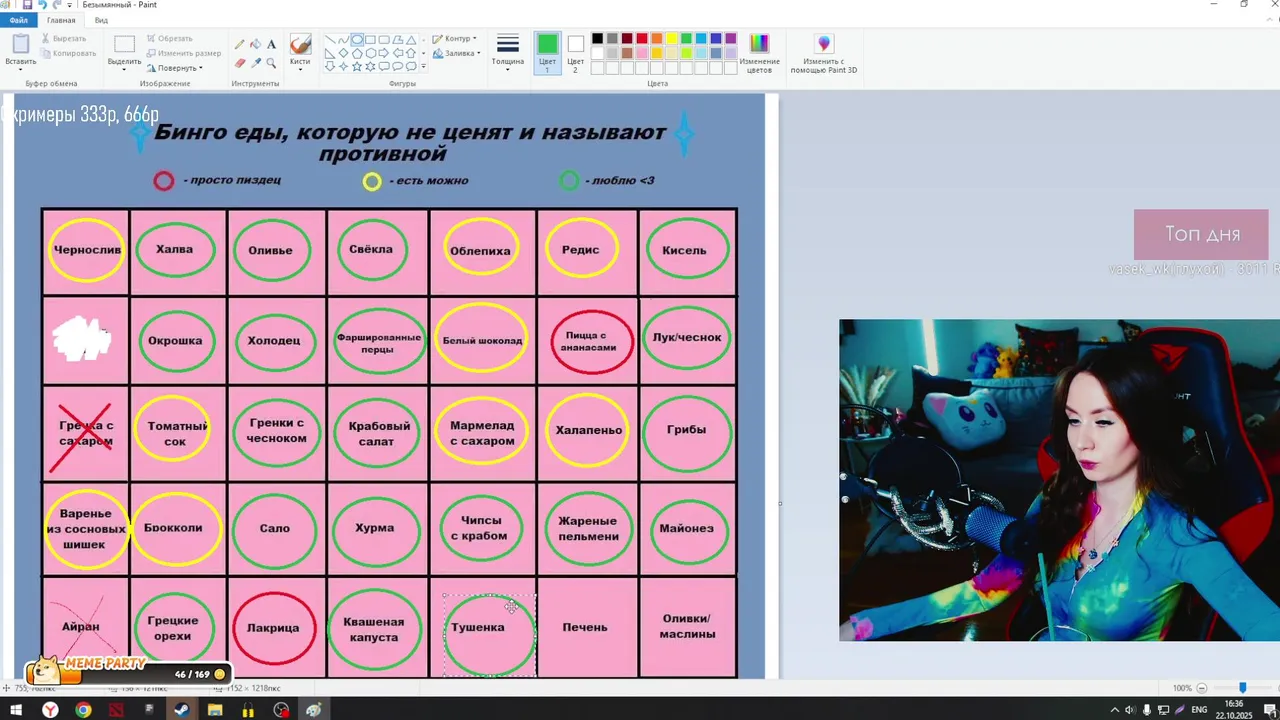This screenshot has height=720, width=1280.
Task: Undo via quick access toolbar arrow
Action: pyautogui.click(x=42, y=5)
